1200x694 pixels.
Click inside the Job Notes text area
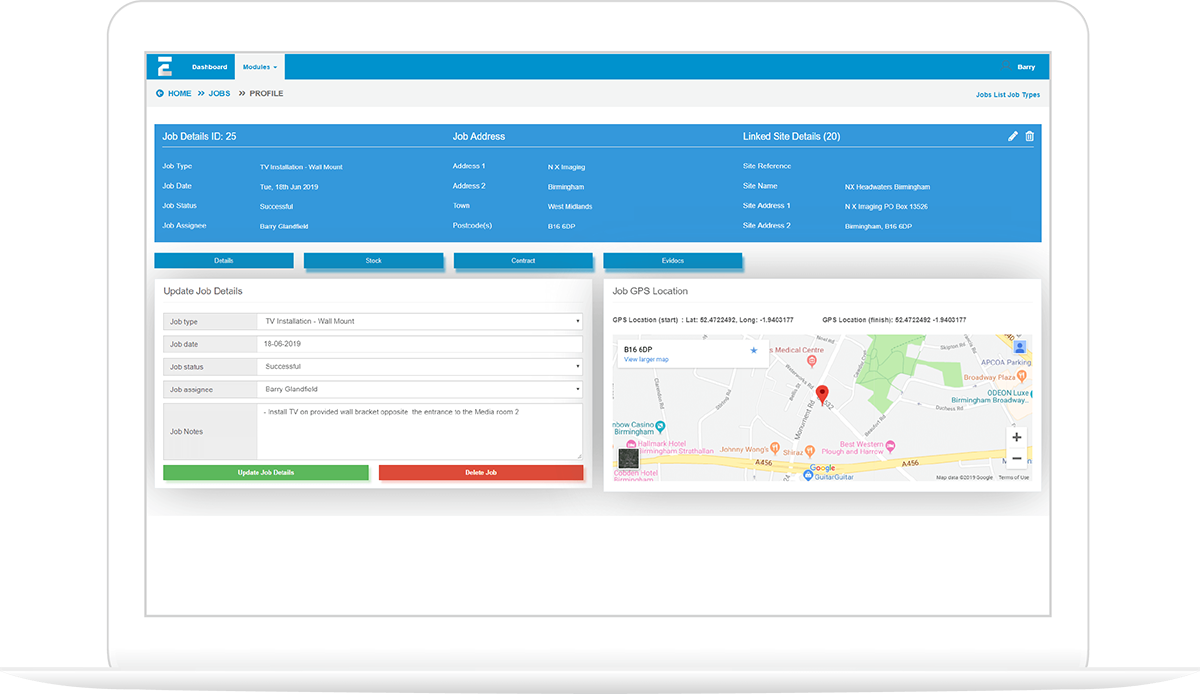(x=420, y=430)
